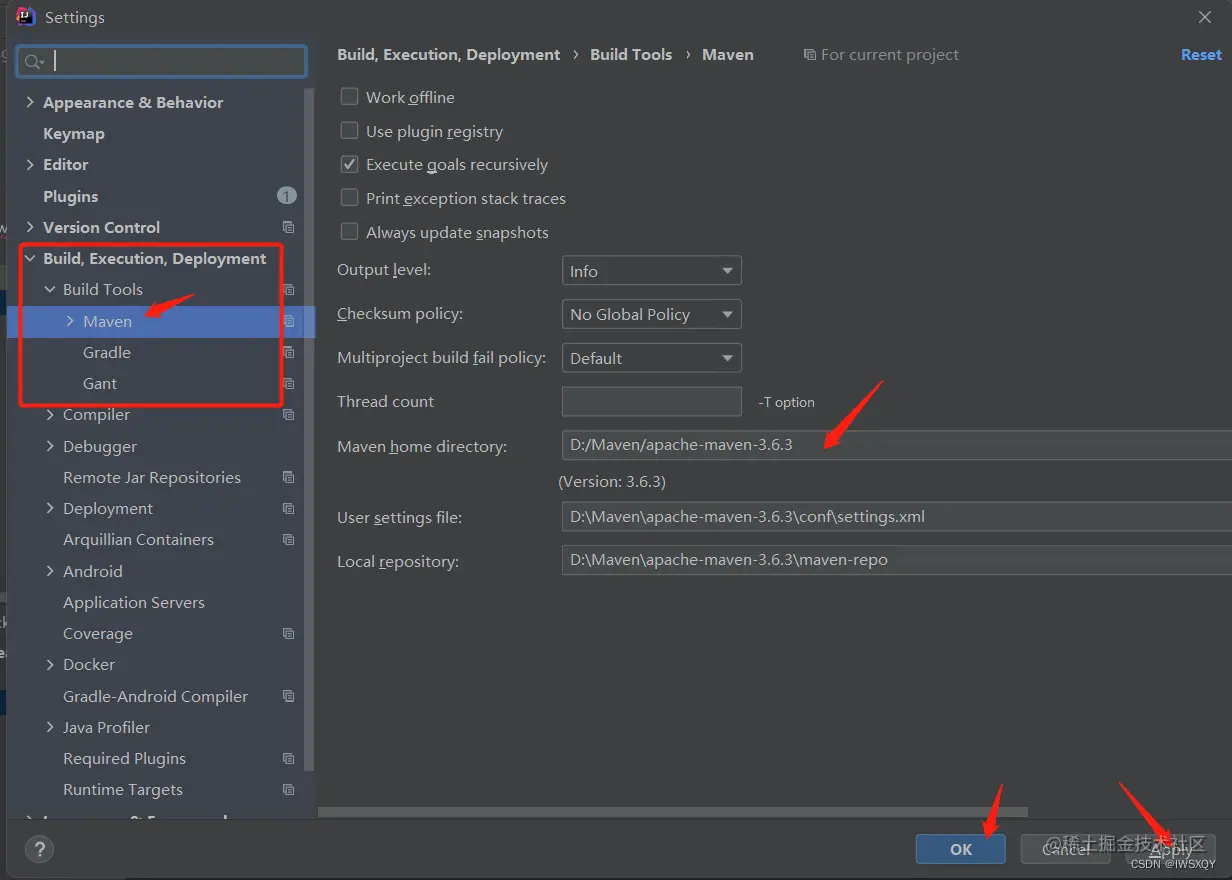This screenshot has width=1232, height=880.
Task: Expand the Maven node chevron
Action: pos(70,321)
